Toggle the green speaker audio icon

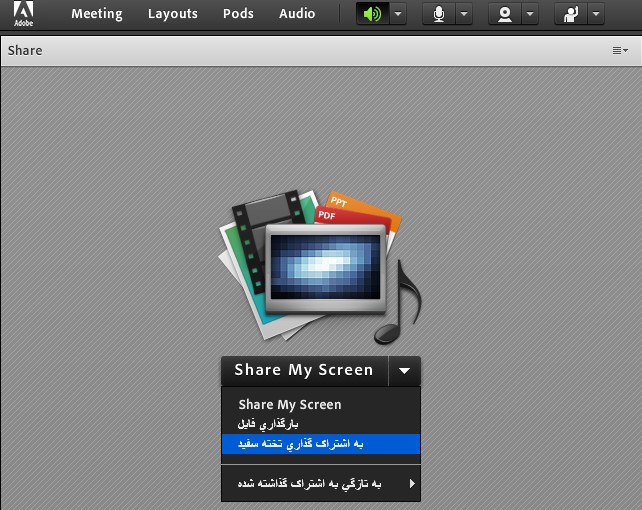pos(373,14)
